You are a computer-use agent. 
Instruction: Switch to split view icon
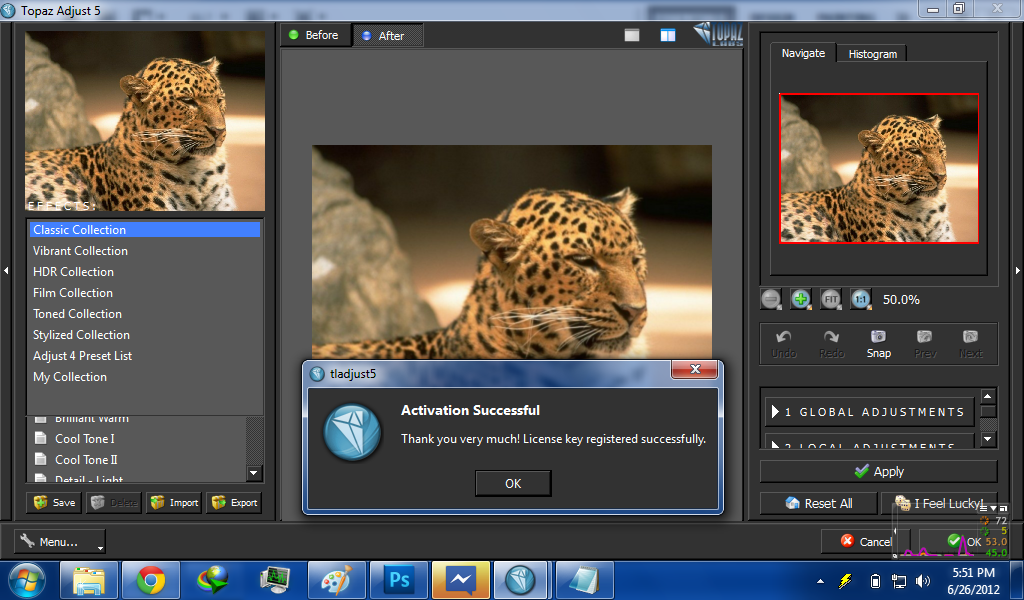click(667, 35)
